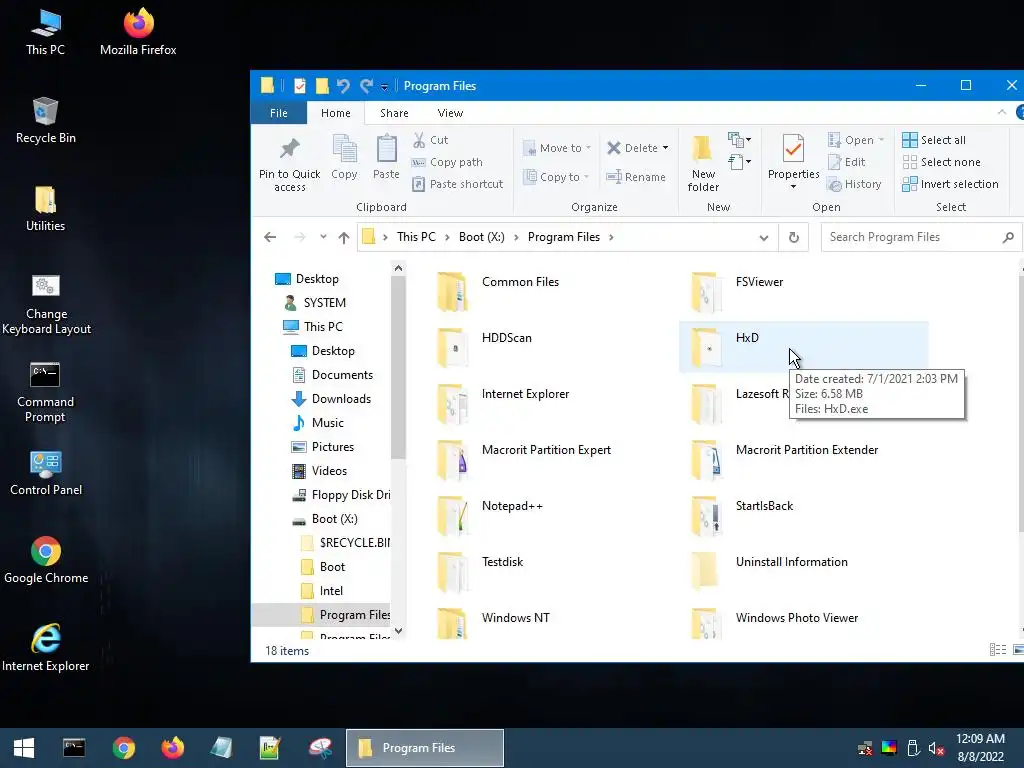1024x768 pixels.
Task: Click the Copy icon in ribbon
Action: [344, 149]
